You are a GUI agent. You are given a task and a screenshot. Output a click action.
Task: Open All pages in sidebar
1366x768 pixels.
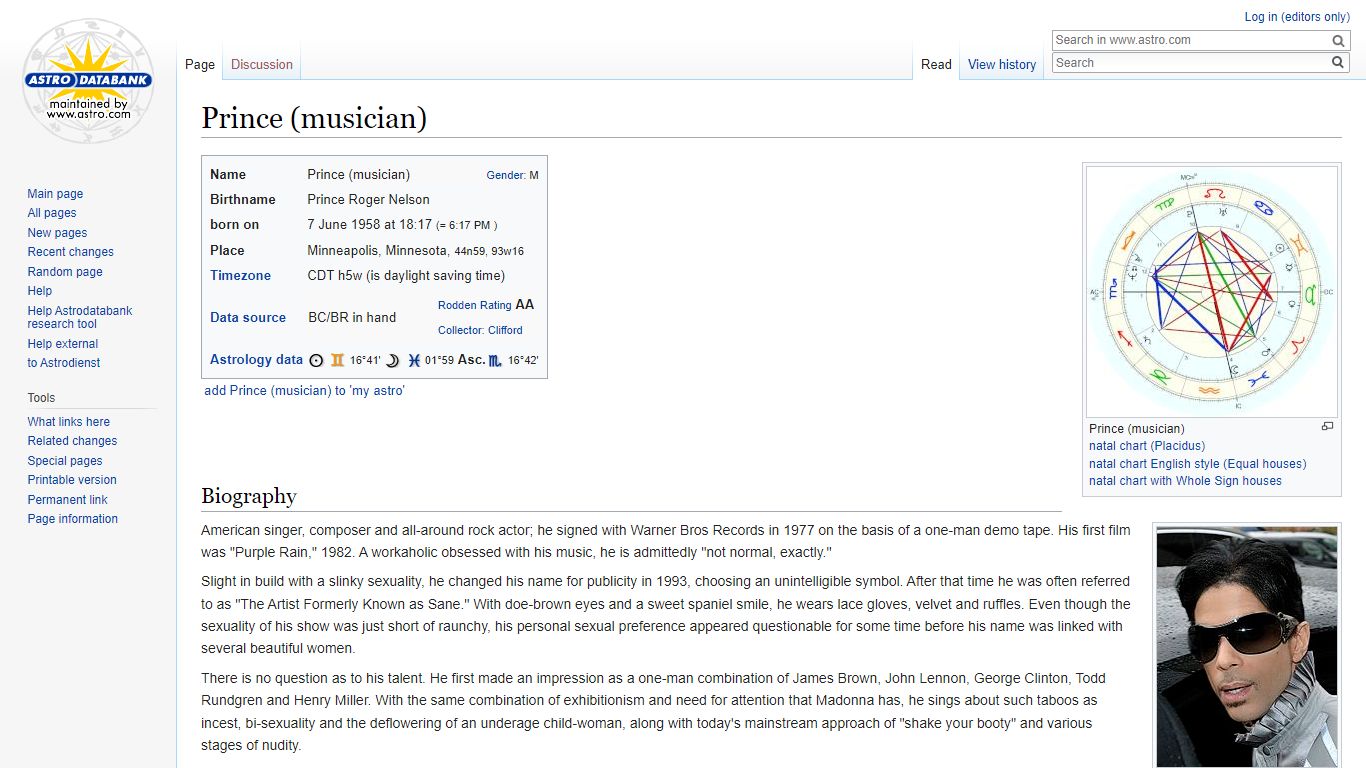click(52, 213)
